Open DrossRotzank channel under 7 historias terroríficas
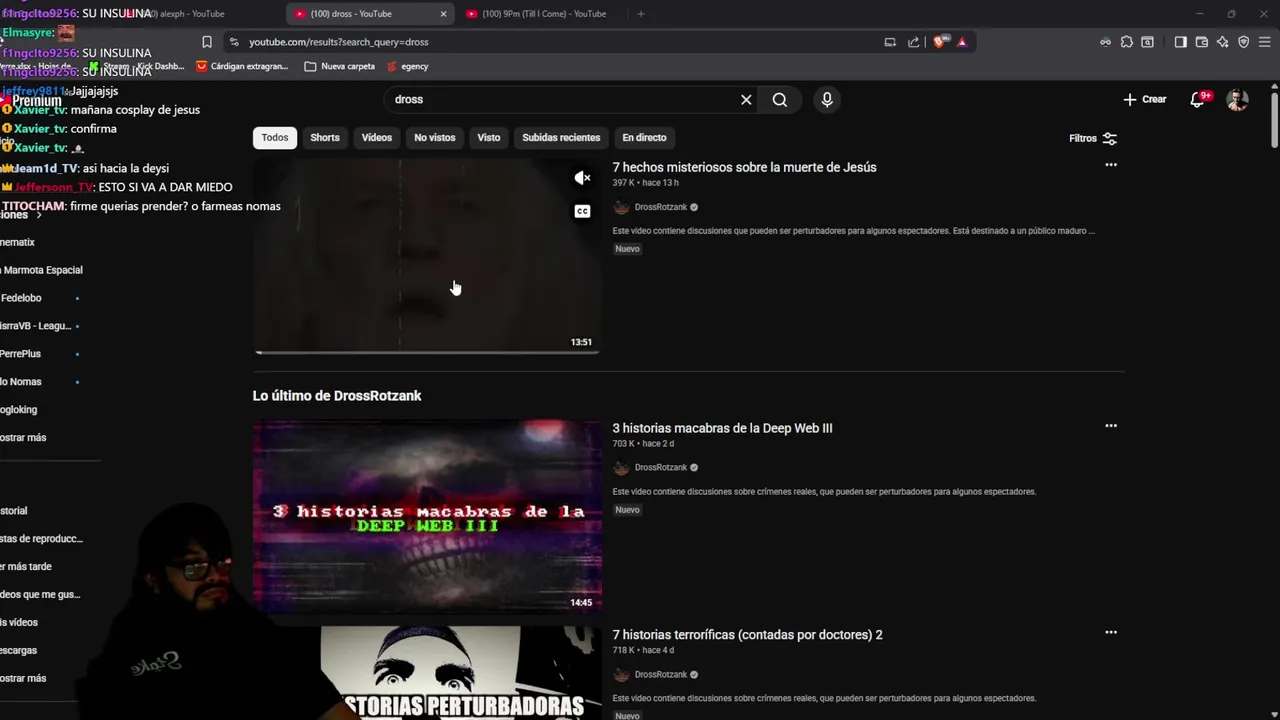The width and height of the screenshot is (1280, 720). click(660, 675)
